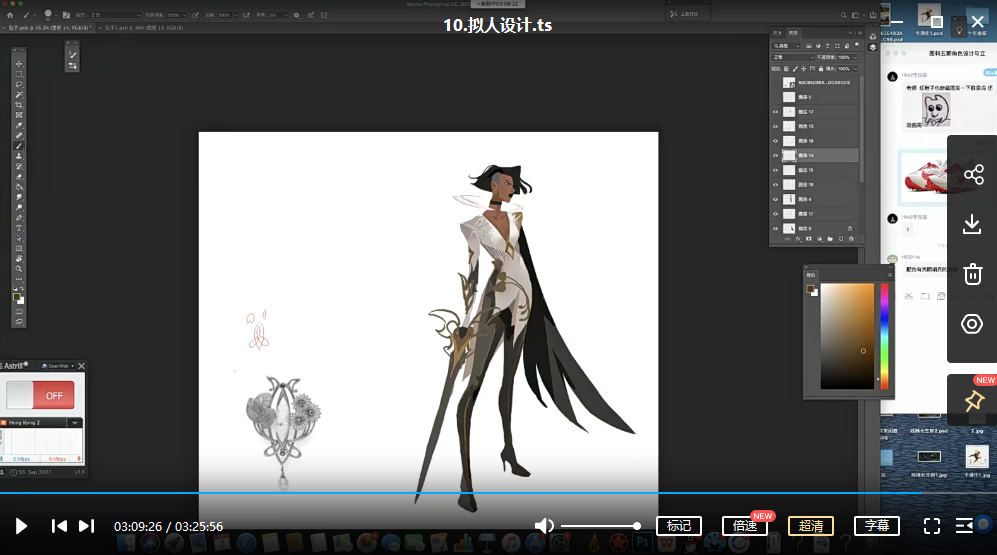Image resolution: width=997 pixels, height=555 pixels.
Task: Toggle subtitles with the 字幕 button
Action: [x=876, y=526]
